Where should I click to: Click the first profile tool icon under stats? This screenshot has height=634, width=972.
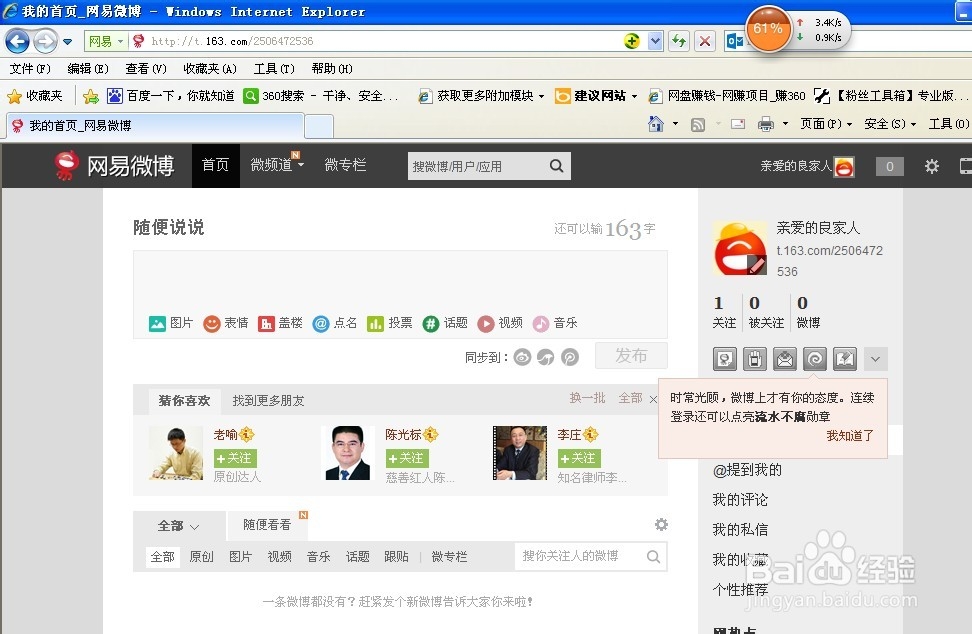pyautogui.click(x=725, y=359)
